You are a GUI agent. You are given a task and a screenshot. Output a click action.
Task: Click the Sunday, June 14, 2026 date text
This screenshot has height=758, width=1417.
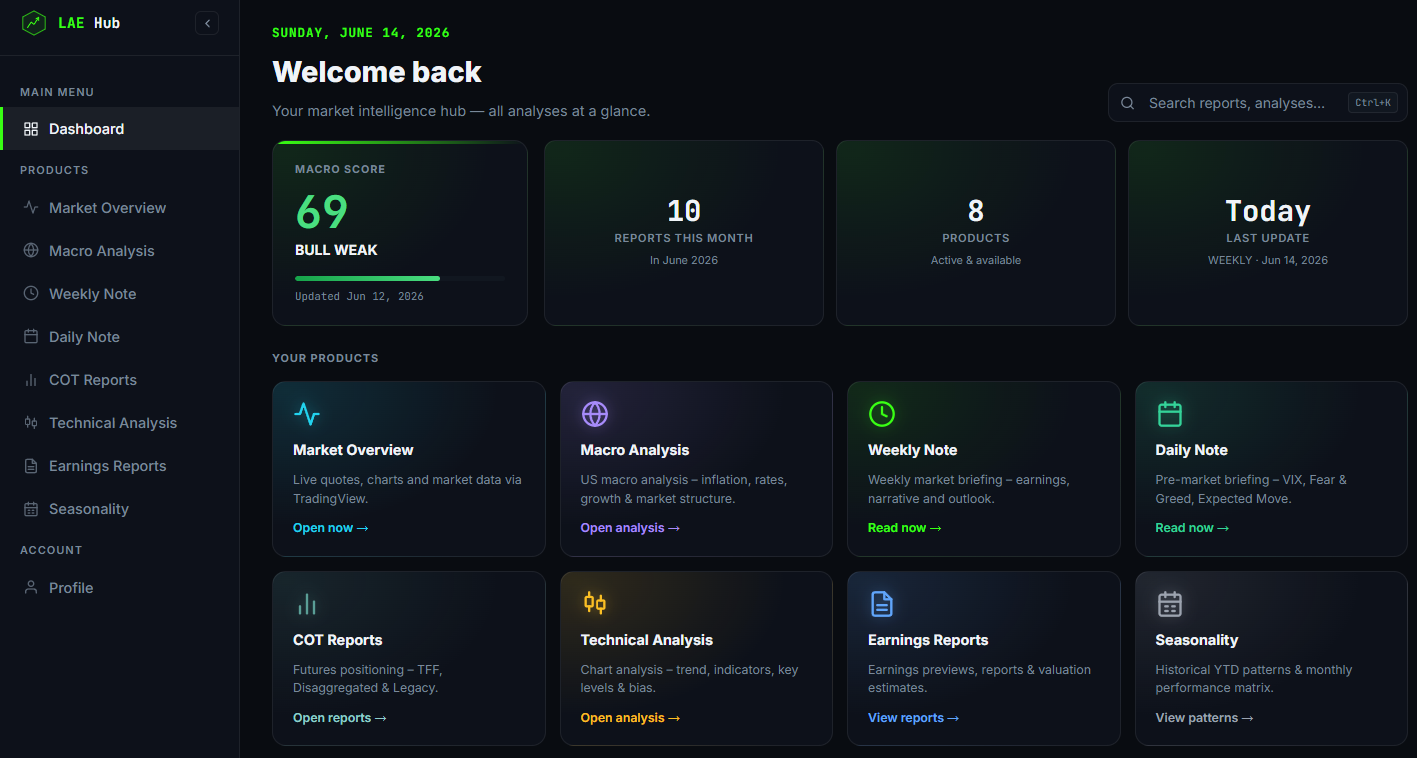click(361, 33)
